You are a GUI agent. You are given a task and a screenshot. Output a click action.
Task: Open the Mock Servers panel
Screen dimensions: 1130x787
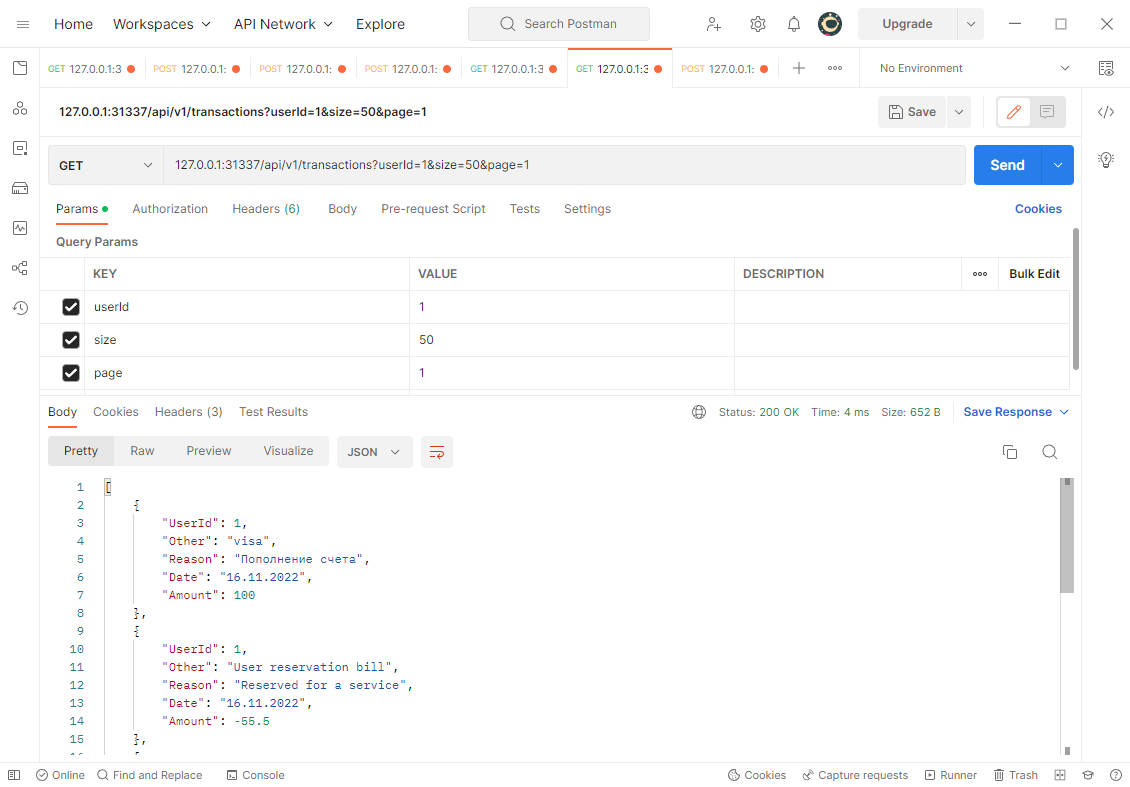pos(20,186)
